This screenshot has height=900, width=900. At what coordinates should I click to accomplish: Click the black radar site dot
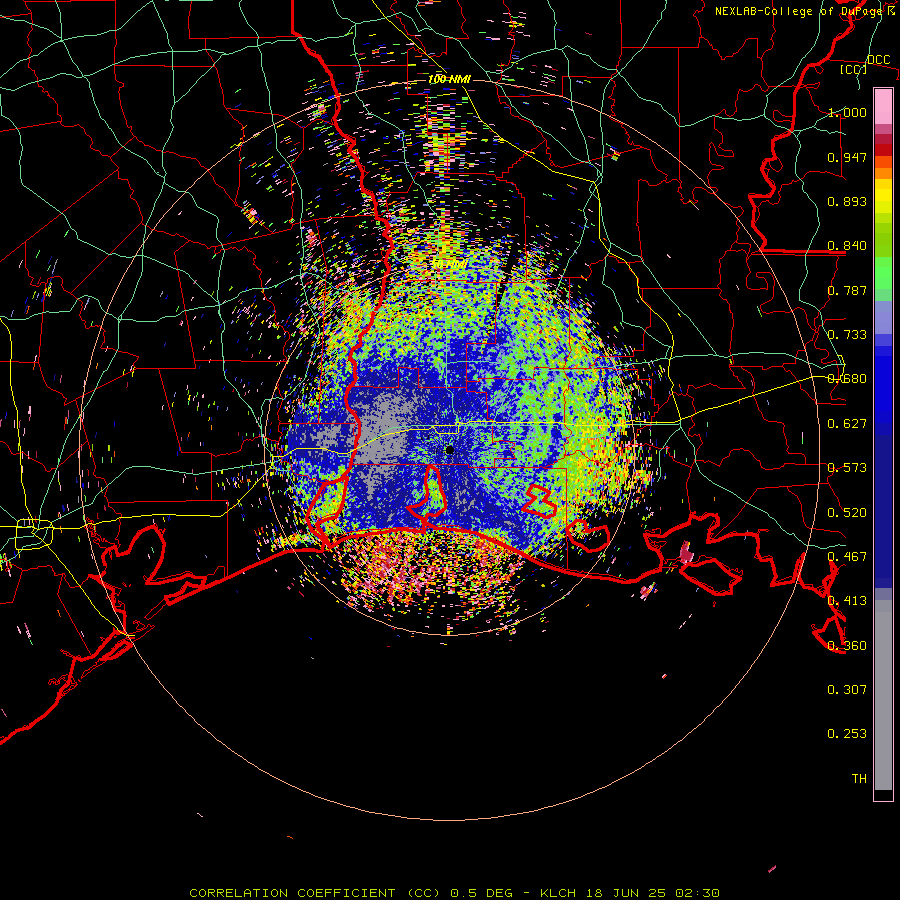click(x=449, y=450)
